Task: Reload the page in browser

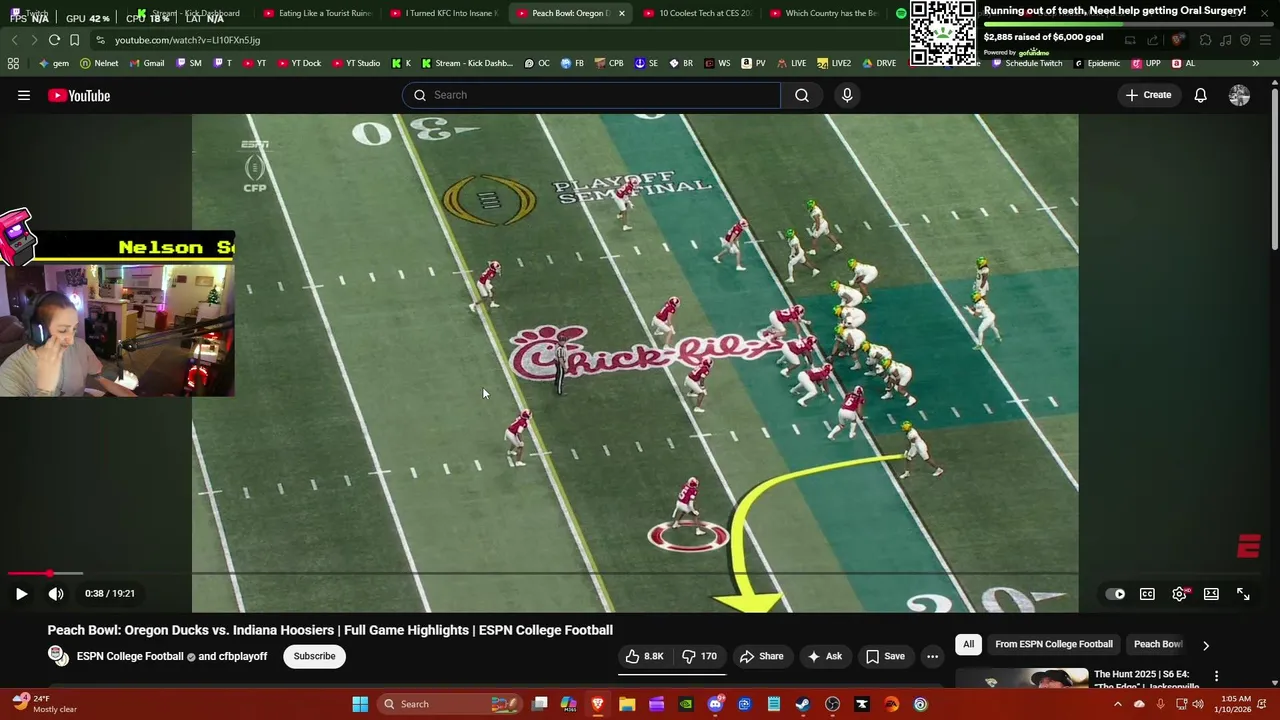Action: (54, 40)
